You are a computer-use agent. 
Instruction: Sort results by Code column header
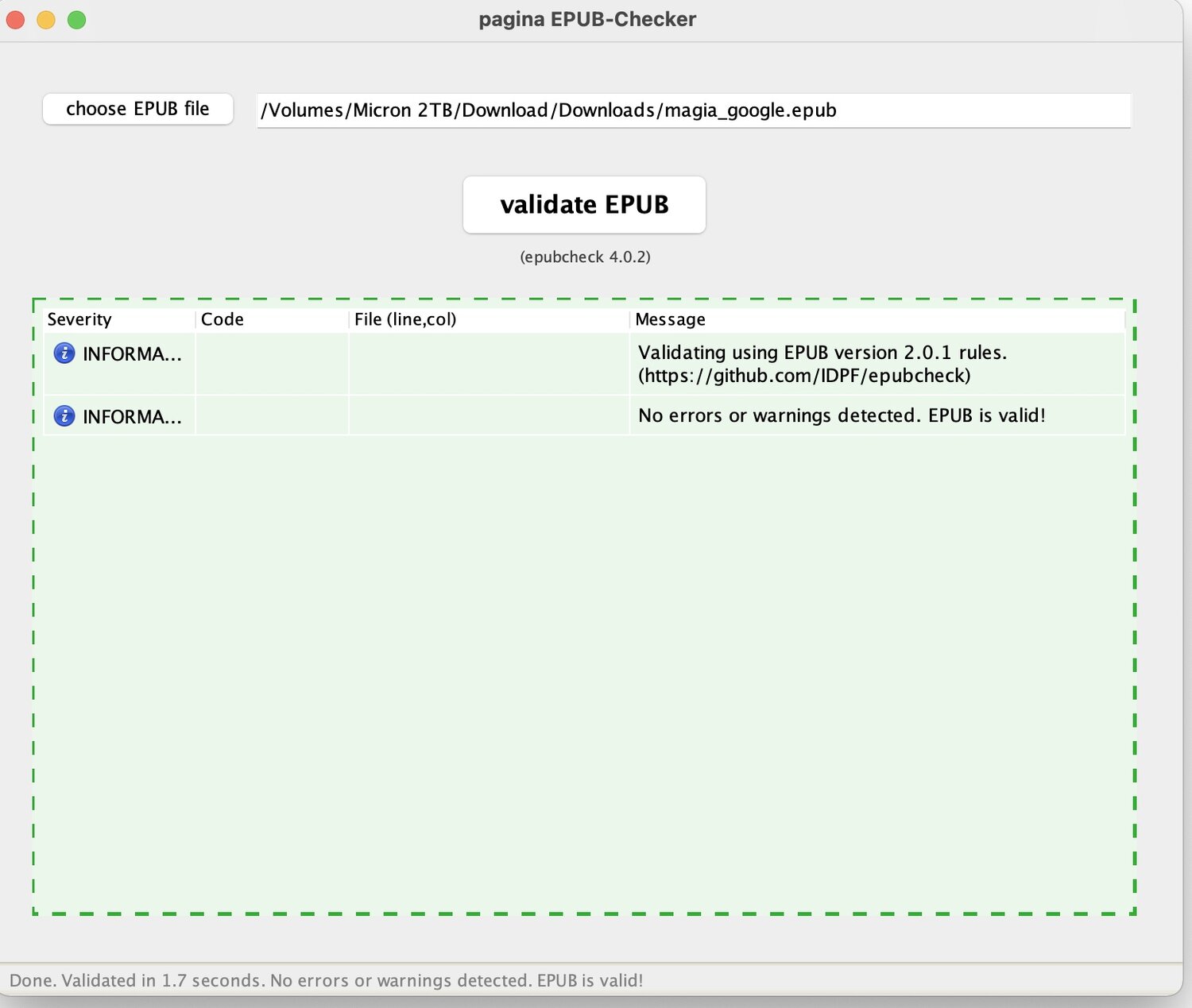[x=272, y=319]
